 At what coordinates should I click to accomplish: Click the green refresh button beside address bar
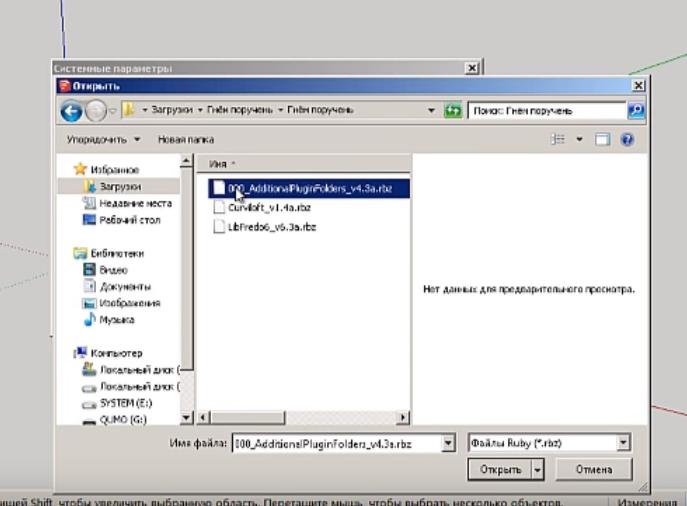tap(452, 110)
